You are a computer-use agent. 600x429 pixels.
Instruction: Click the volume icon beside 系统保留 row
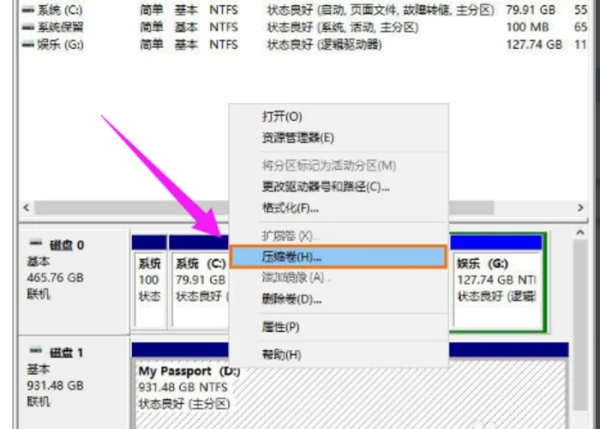[x=28, y=28]
